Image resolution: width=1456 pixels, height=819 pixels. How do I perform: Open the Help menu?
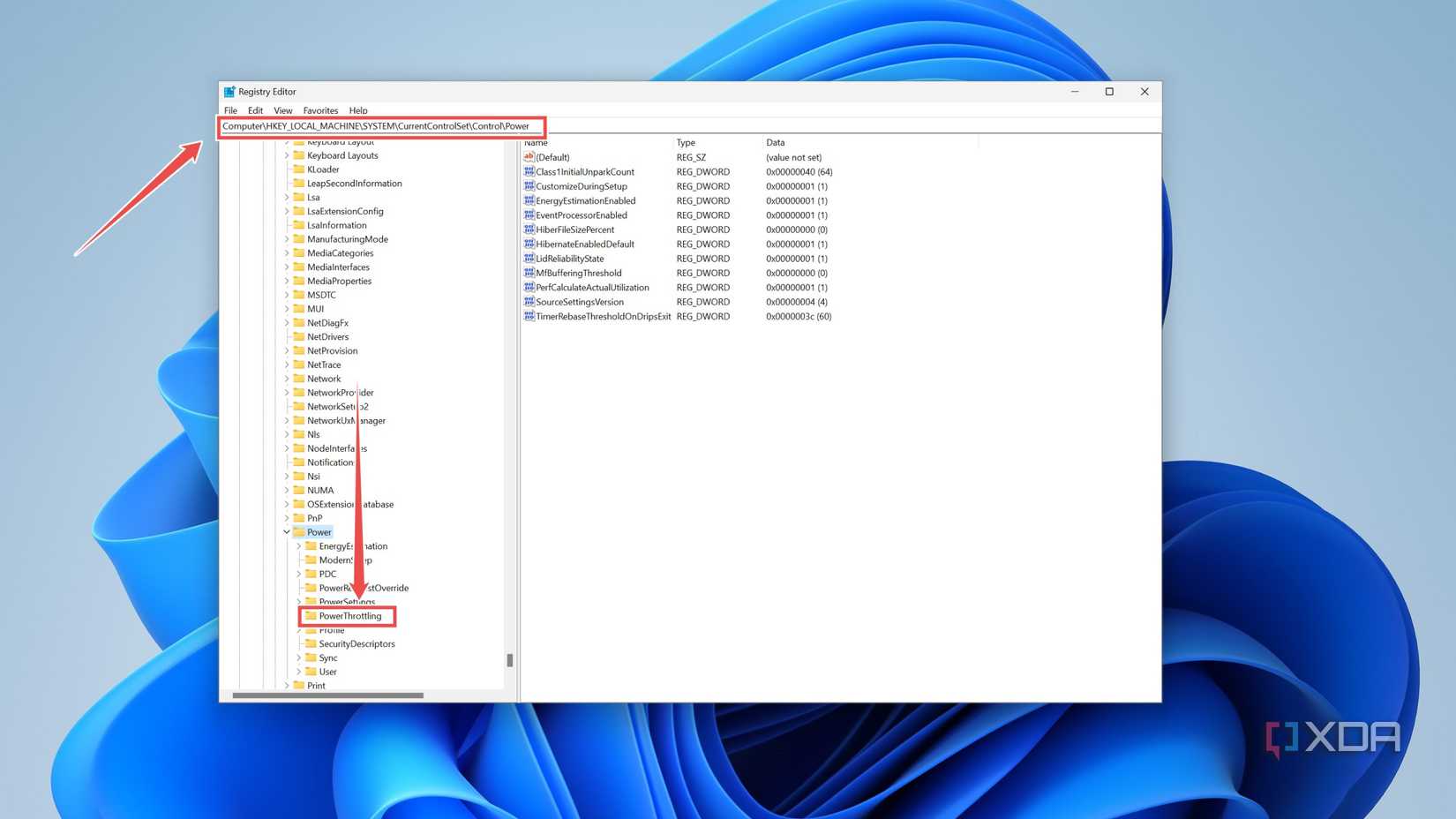point(358,110)
